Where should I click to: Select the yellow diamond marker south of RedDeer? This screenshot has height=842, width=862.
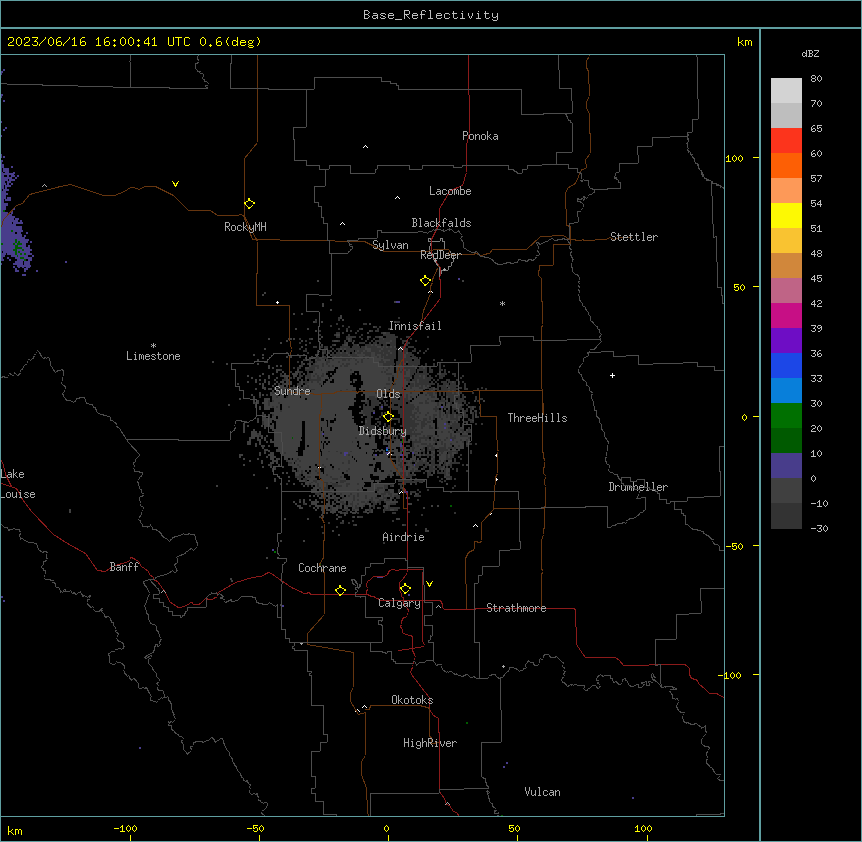click(x=425, y=281)
